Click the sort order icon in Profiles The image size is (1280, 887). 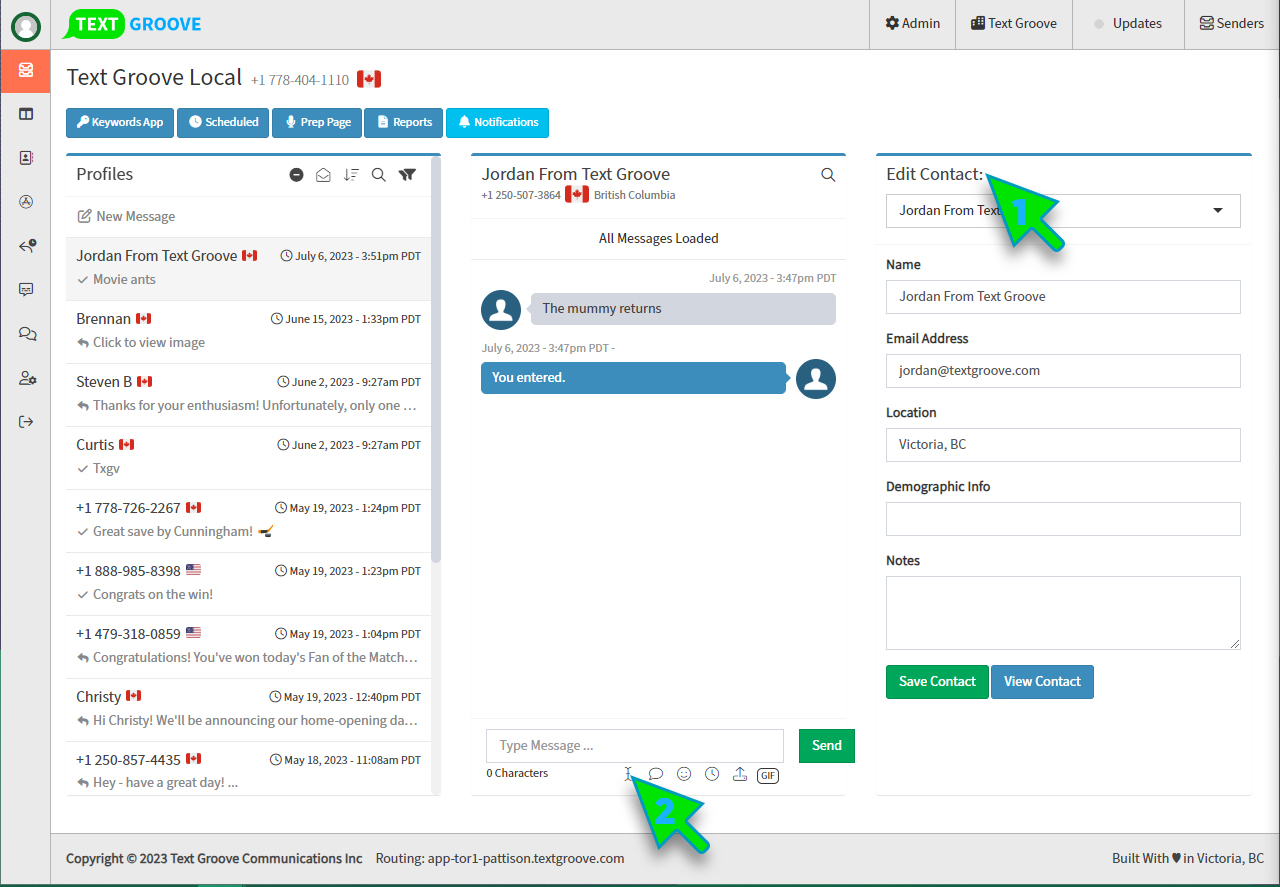(x=351, y=175)
